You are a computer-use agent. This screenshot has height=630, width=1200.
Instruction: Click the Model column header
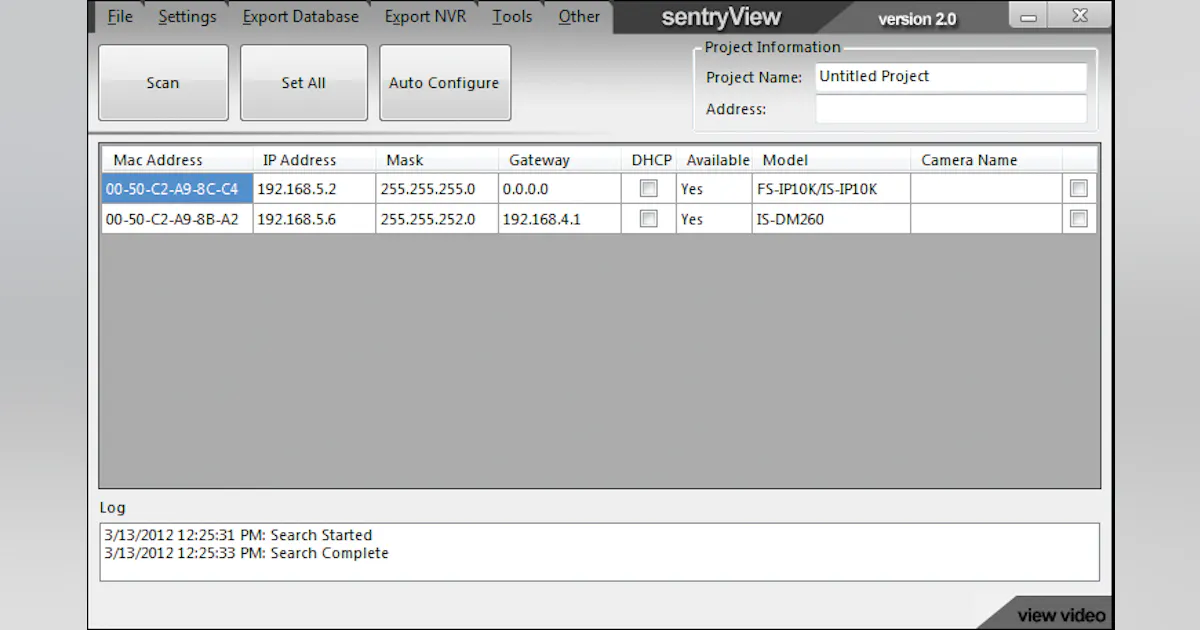tap(831, 160)
